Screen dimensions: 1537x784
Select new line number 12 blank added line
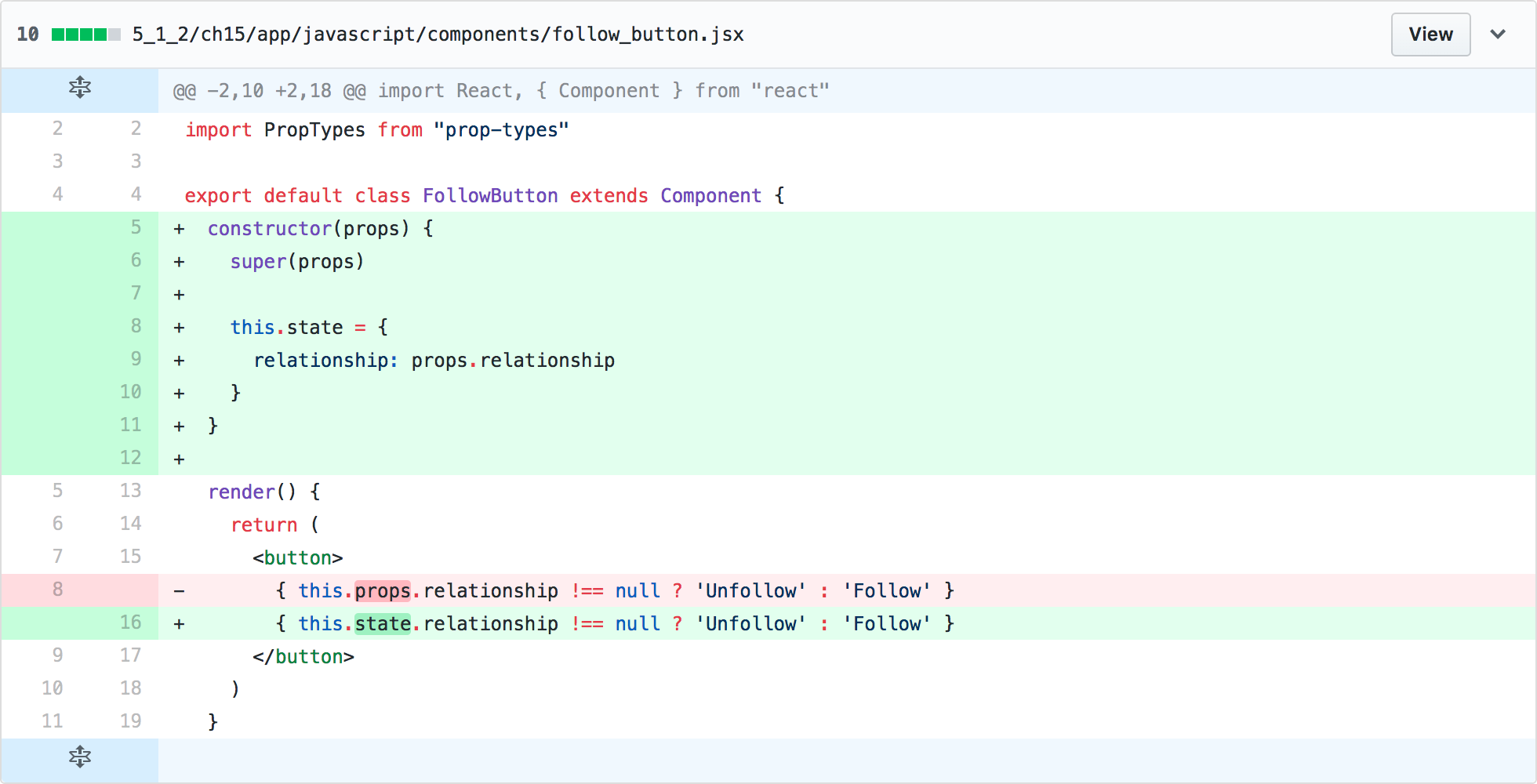(130, 458)
